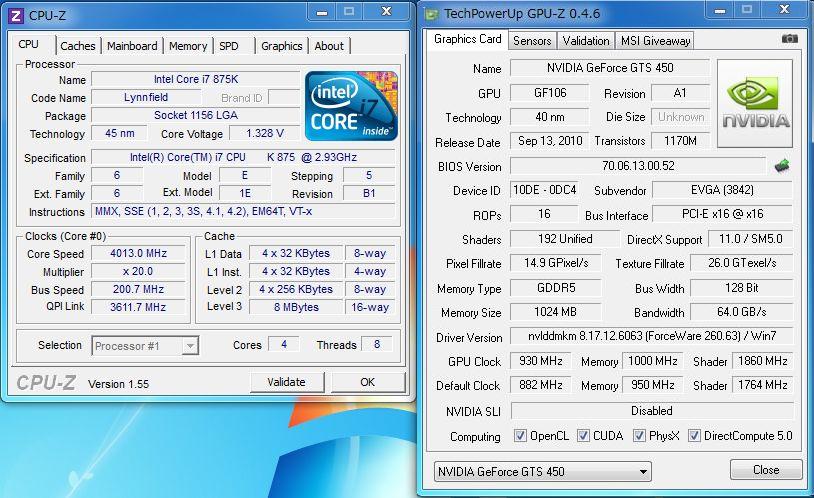This screenshot has width=814, height=498.
Task: Click the Texture Fillrate value 26.0 GTexel/s
Action: (x=741, y=263)
